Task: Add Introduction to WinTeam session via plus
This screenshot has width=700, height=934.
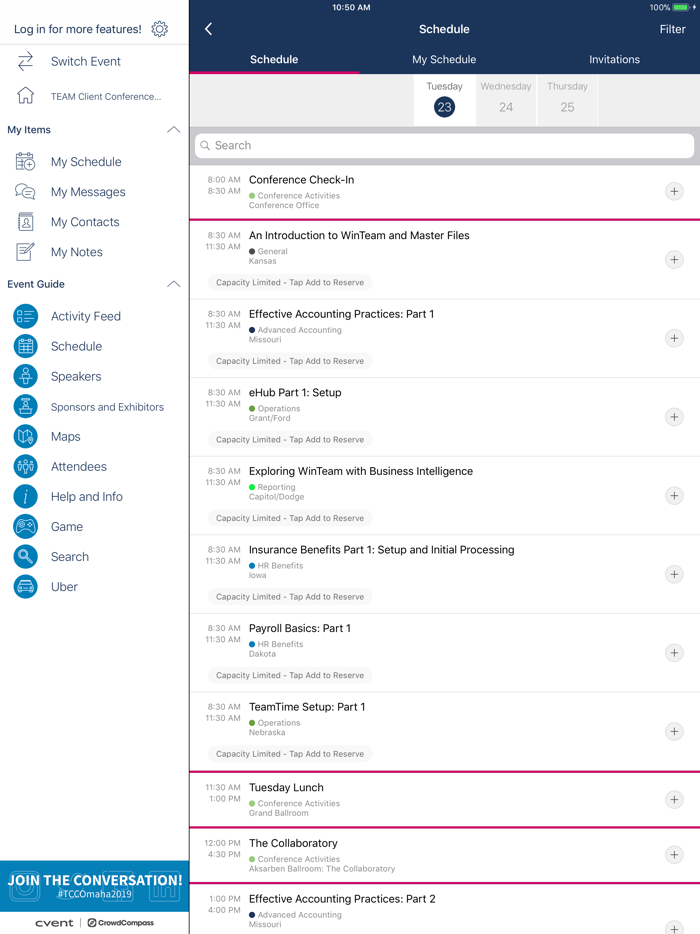Action: (x=674, y=259)
